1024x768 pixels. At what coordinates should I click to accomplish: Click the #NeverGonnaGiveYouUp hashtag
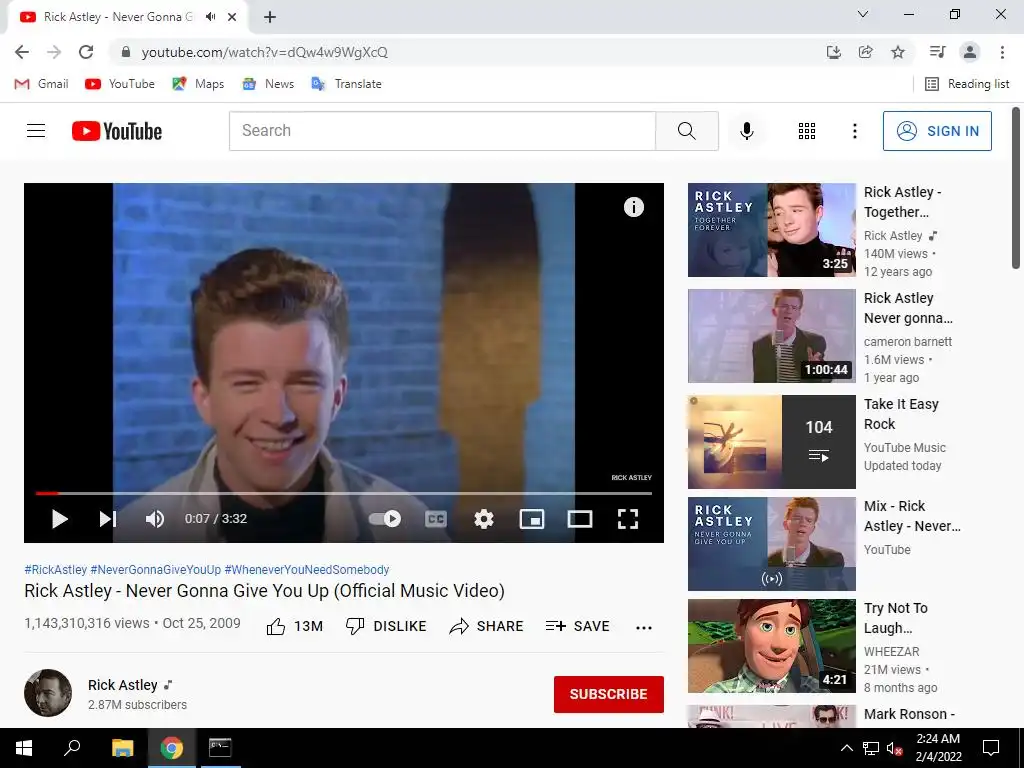(155, 569)
